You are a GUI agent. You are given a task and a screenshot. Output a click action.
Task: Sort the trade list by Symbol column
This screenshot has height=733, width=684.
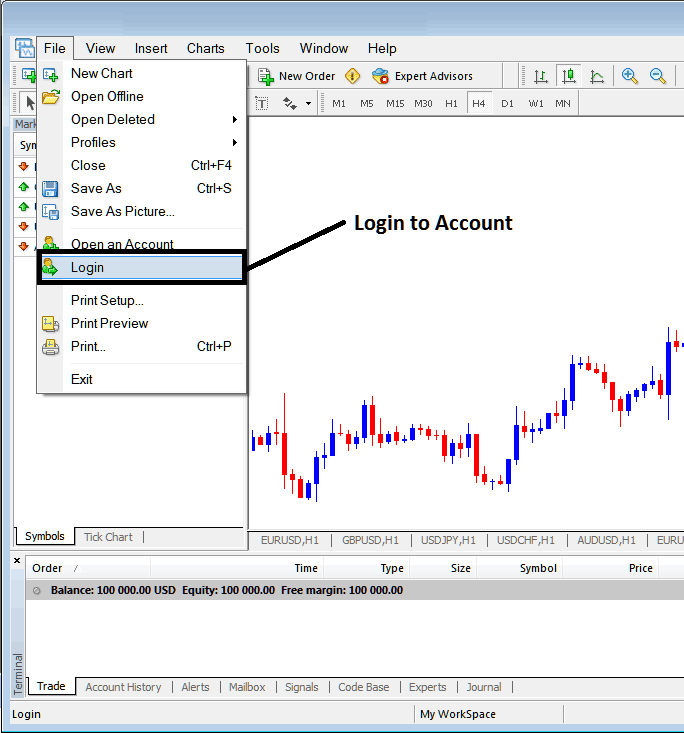[538, 568]
